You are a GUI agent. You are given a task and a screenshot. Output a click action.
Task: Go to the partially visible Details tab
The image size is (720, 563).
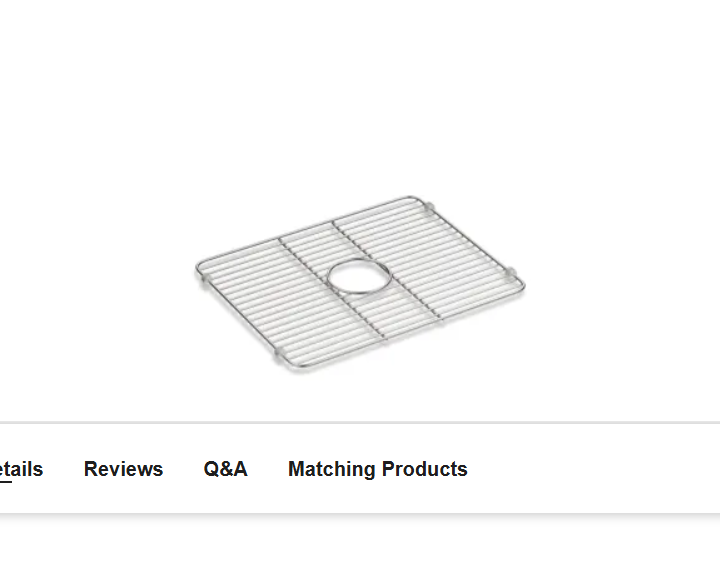click(21, 469)
